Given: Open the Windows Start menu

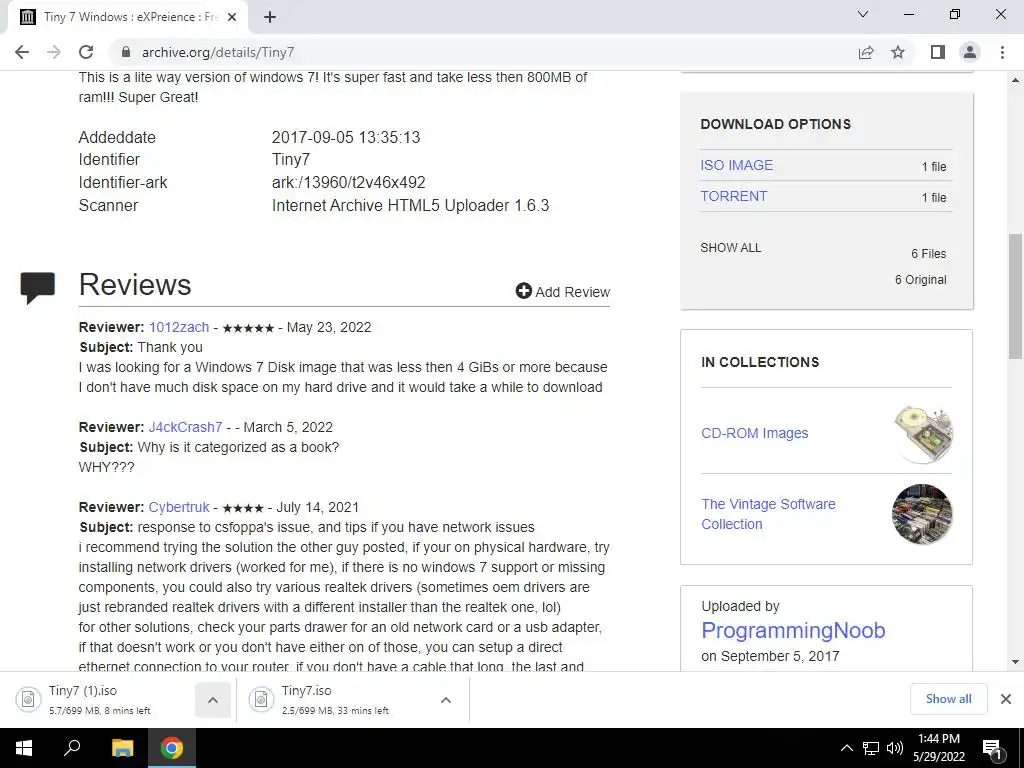Looking at the screenshot, I should click(x=24, y=748).
